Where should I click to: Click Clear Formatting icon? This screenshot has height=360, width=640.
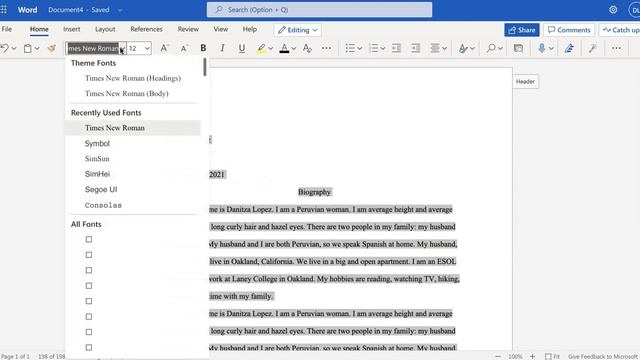(307, 48)
